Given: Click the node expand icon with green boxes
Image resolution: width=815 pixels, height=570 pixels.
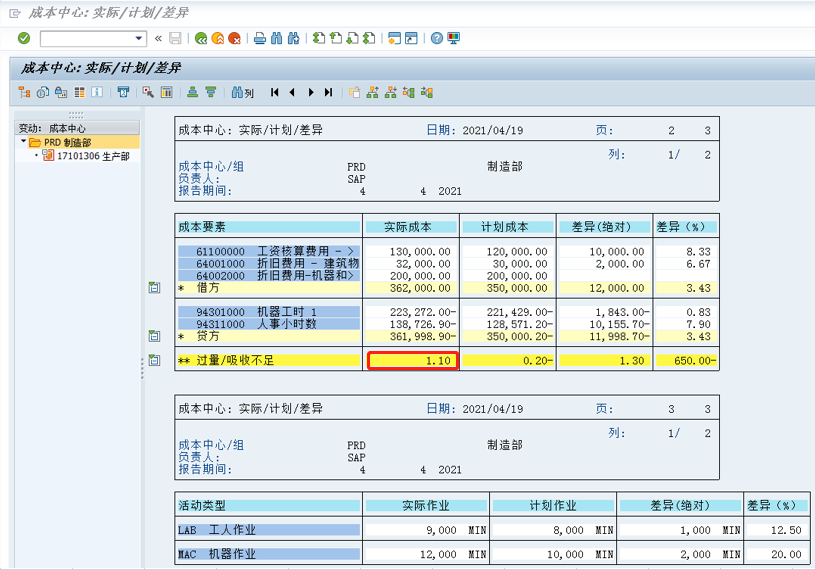Looking at the screenshot, I should 409,92.
